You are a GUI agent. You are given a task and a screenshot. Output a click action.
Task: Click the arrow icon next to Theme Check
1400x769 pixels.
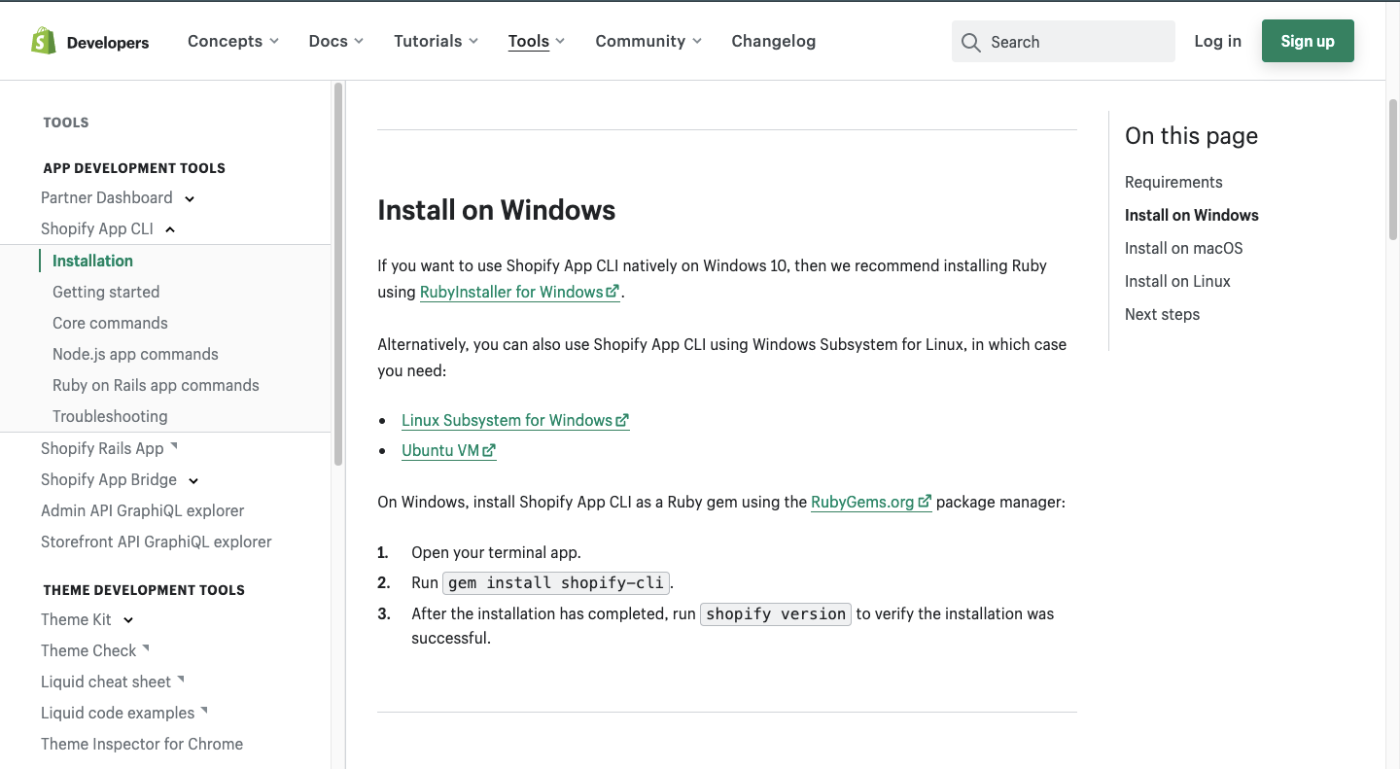(146, 648)
